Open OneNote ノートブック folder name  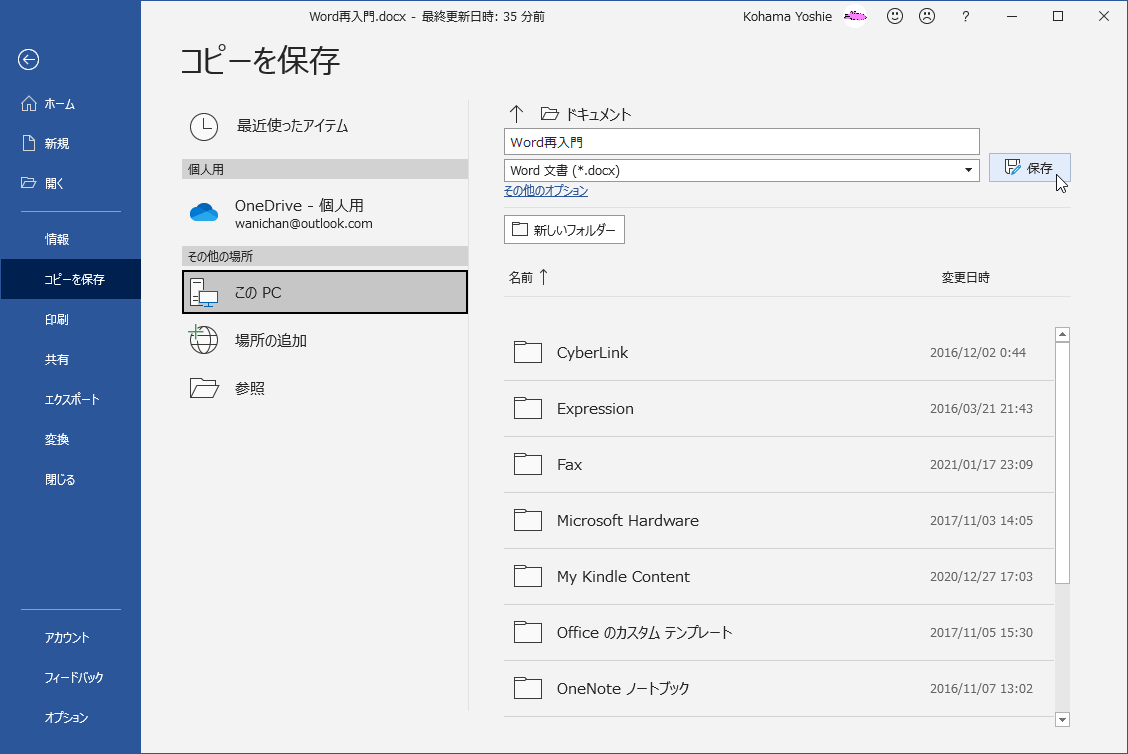pos(623,689)
